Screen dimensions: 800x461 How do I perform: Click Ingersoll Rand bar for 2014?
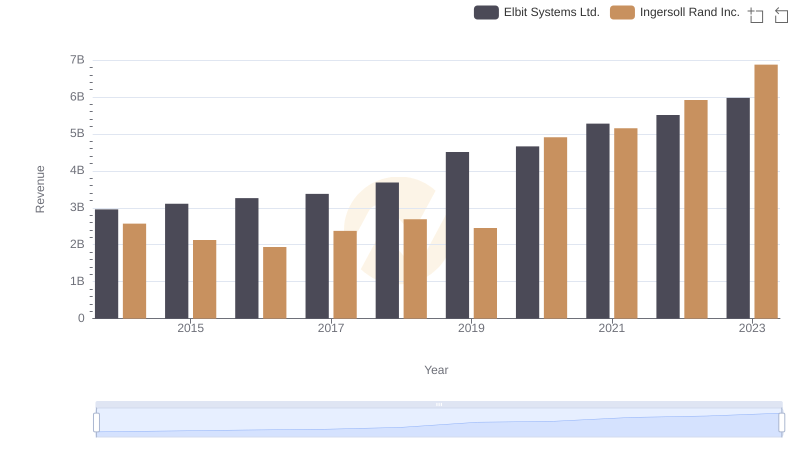point(135,271)
